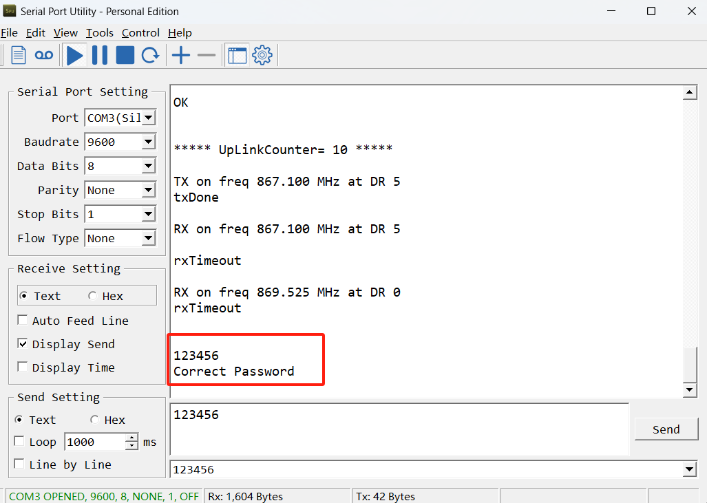Enable the Auto Feed Line checkbox
Image resolution: width=707 pixels, height=503 pixels.
(x=22, y=320)
